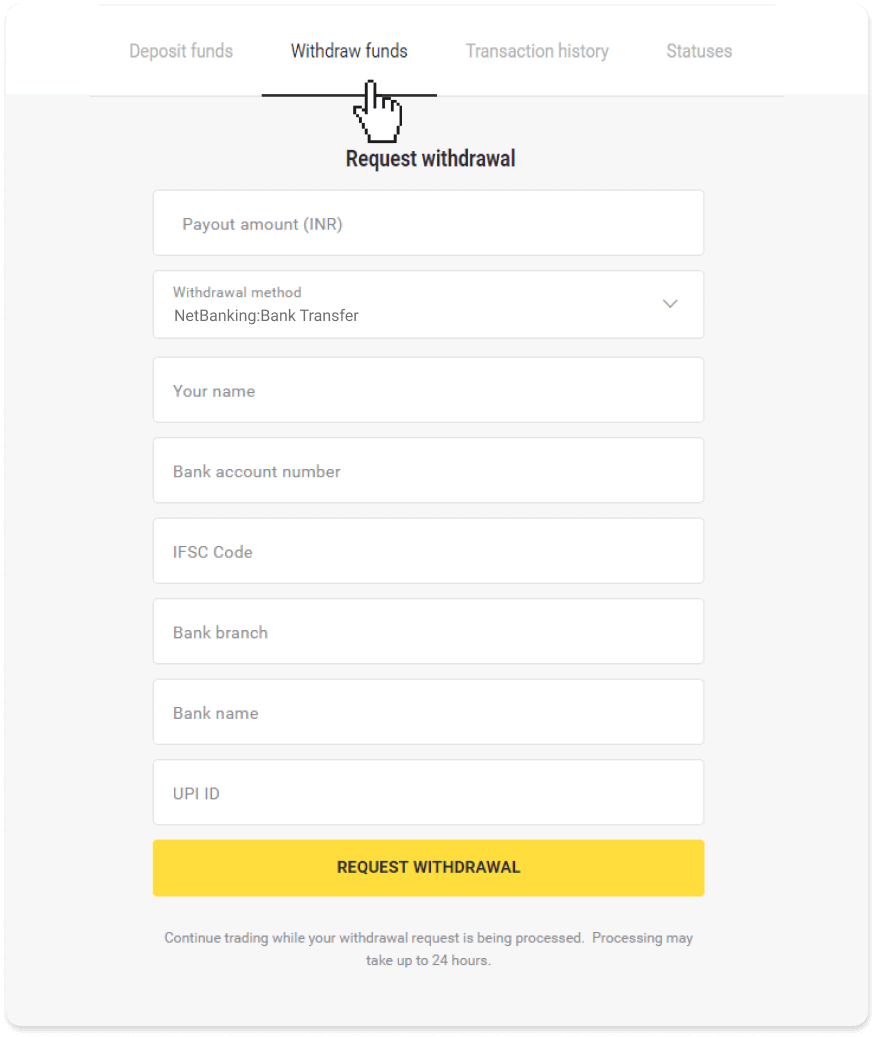
Task: Click the Payout amount (INR) field
Action: point(428,223)
